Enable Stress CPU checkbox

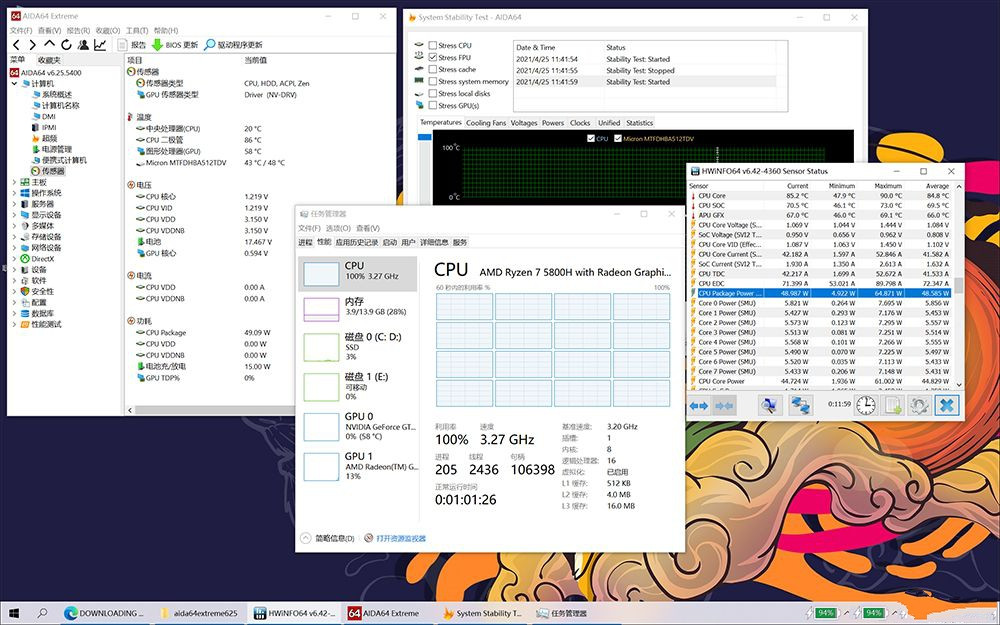(433, 45)
